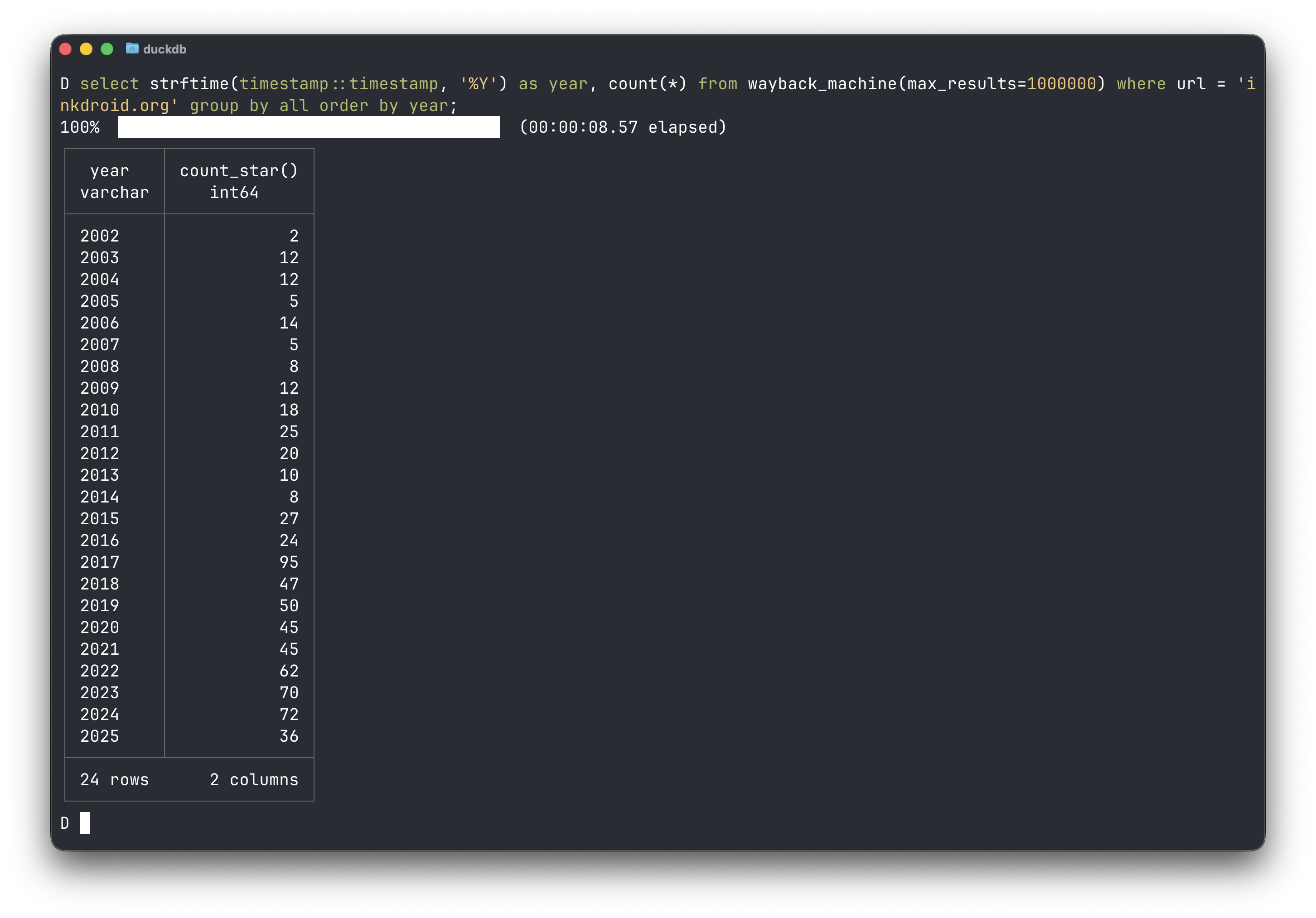Maximize the terminal with the green button
The image size is (1316, 918).
(x=106, y=49)
